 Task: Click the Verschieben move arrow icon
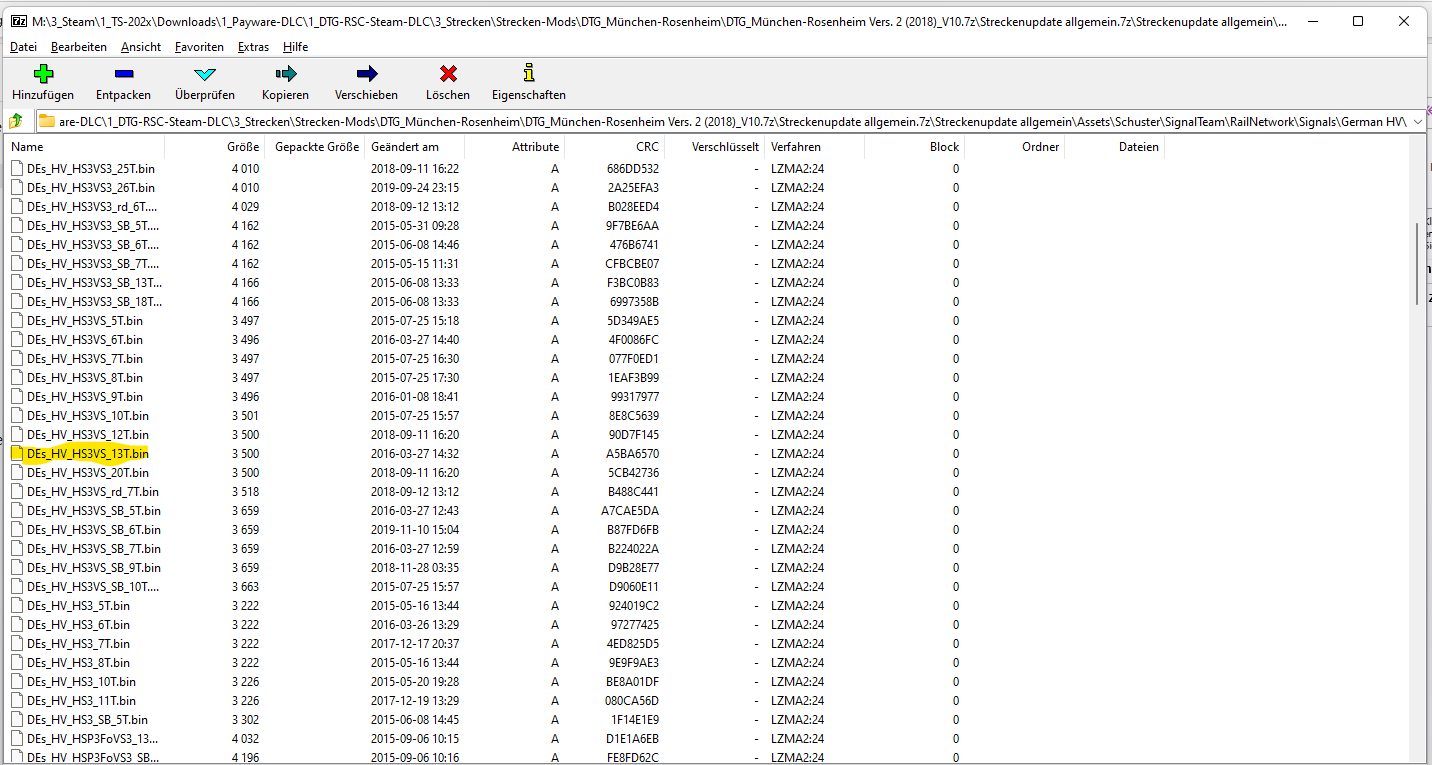[x=366, y=74]
